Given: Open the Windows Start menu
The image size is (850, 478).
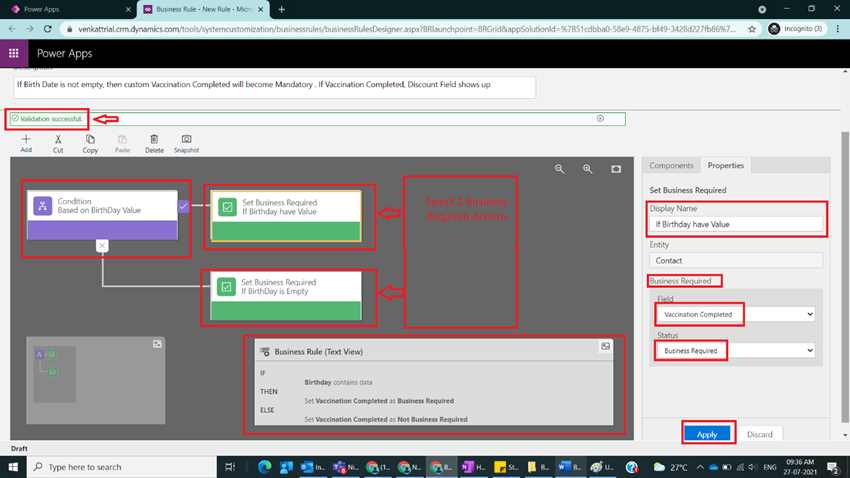Looking at the screenshot, I should pyautogui.click(x=13, y=467).
